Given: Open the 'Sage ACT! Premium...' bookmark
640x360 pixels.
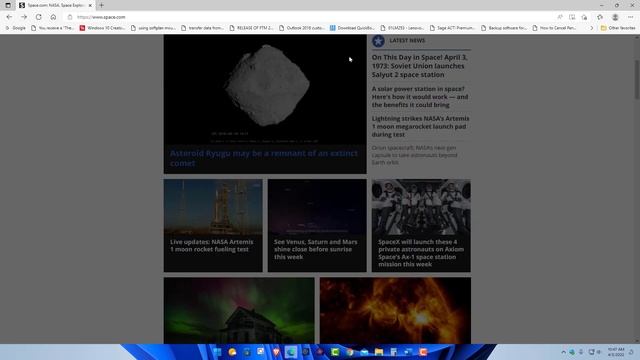Looking at the screenshot, I should click(452, 28).
